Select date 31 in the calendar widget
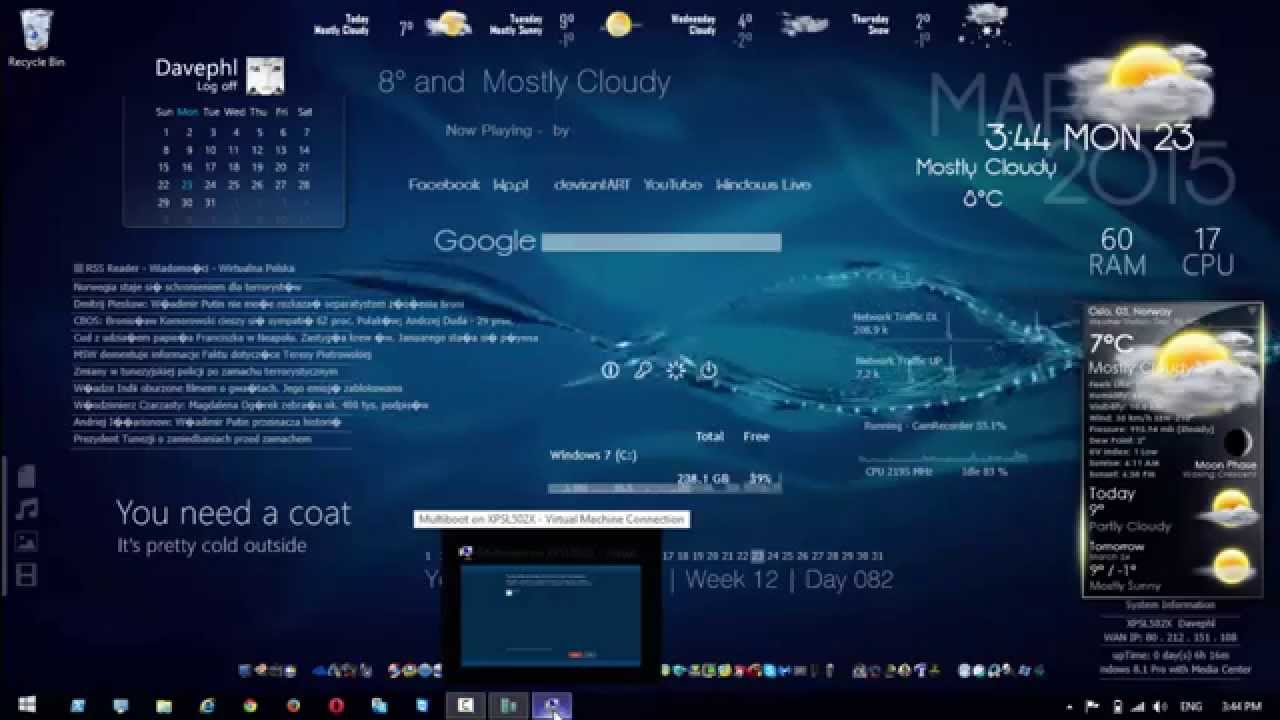Viewport: 1280px width, 720px height. coord(210,202)
